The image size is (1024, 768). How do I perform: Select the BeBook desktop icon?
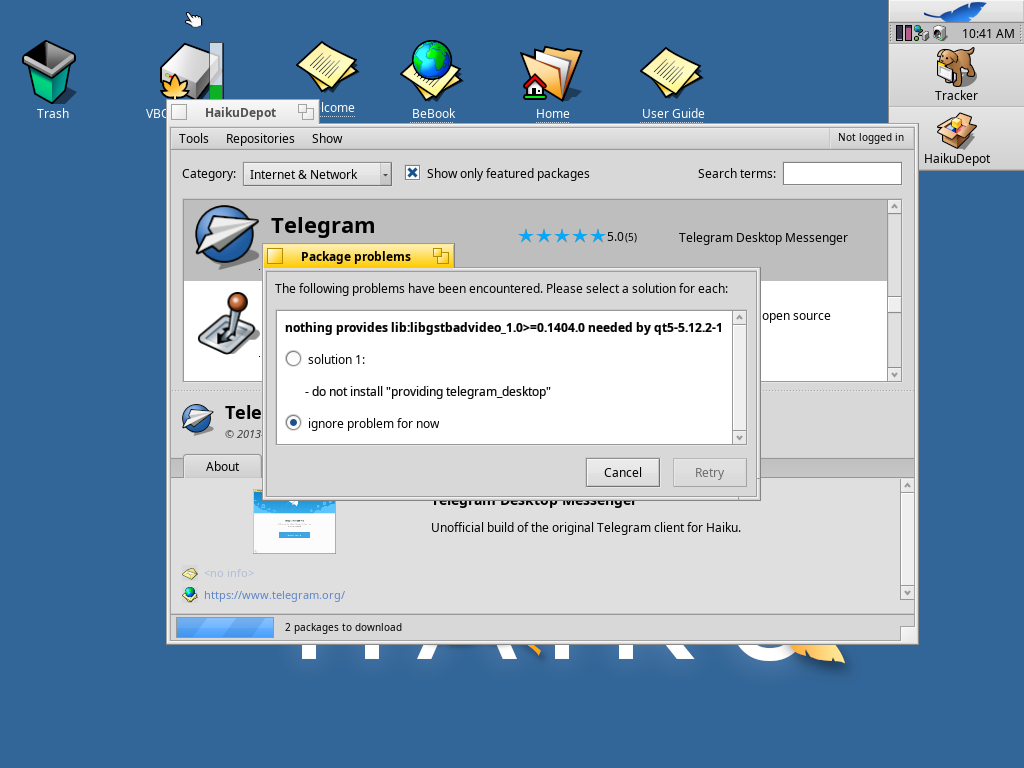[432, 71]
